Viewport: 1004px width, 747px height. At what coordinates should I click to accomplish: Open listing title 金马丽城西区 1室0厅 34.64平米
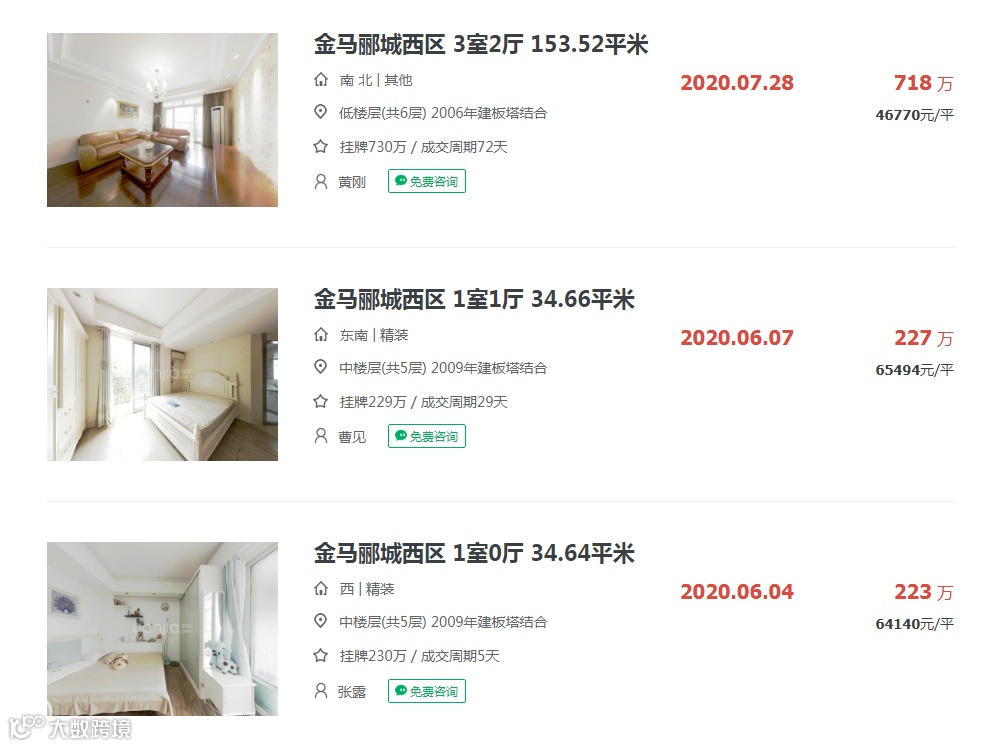(x=474, y=553)
